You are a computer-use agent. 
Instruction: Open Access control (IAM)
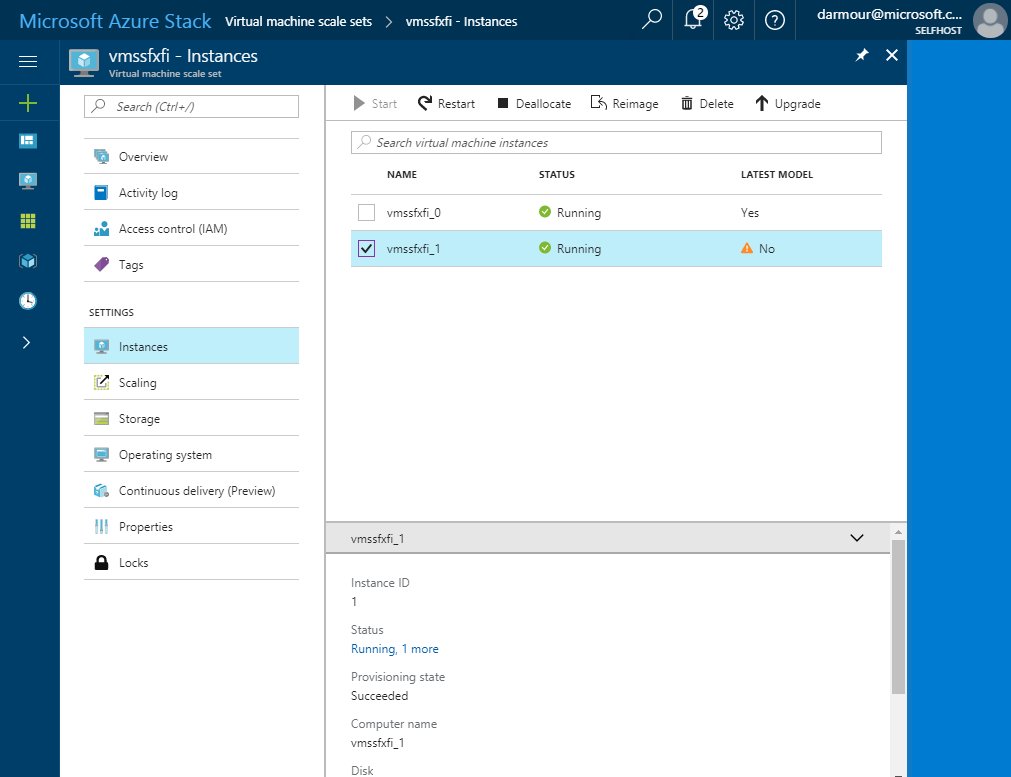pos(191,229)
